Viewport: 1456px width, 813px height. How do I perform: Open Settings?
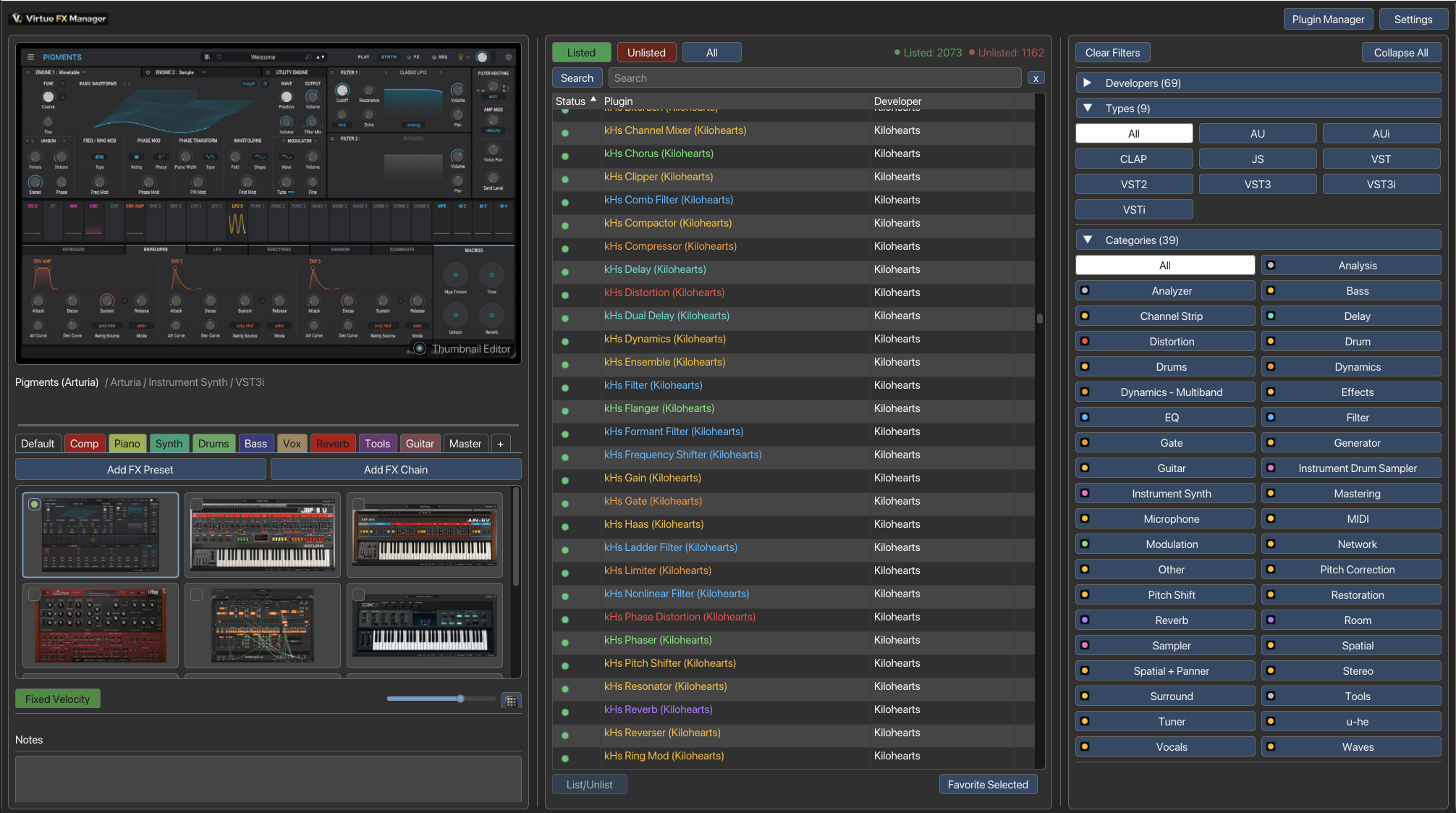1413,19
